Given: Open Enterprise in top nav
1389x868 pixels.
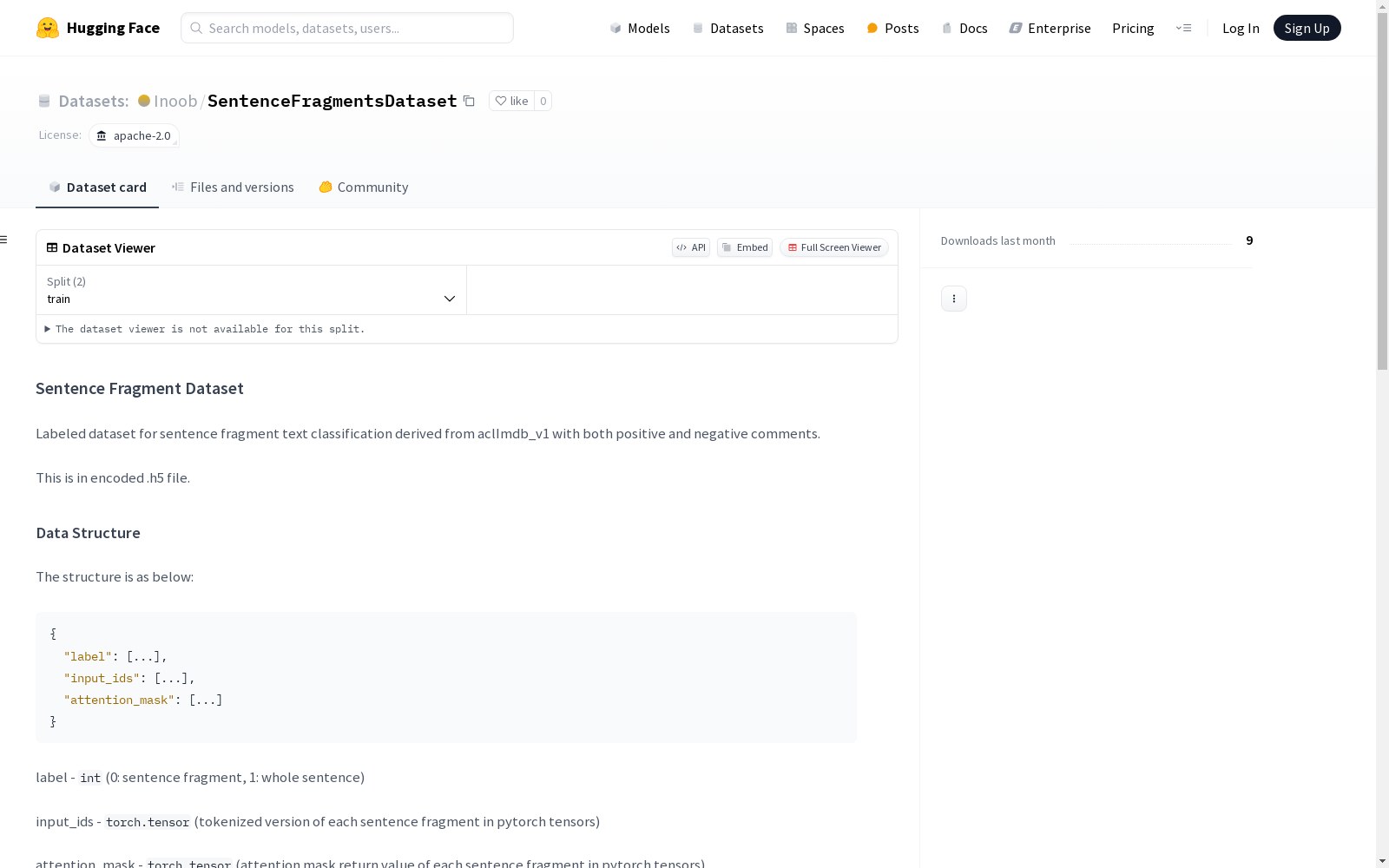Looking at the screenshot, I should pos(1050,28).
